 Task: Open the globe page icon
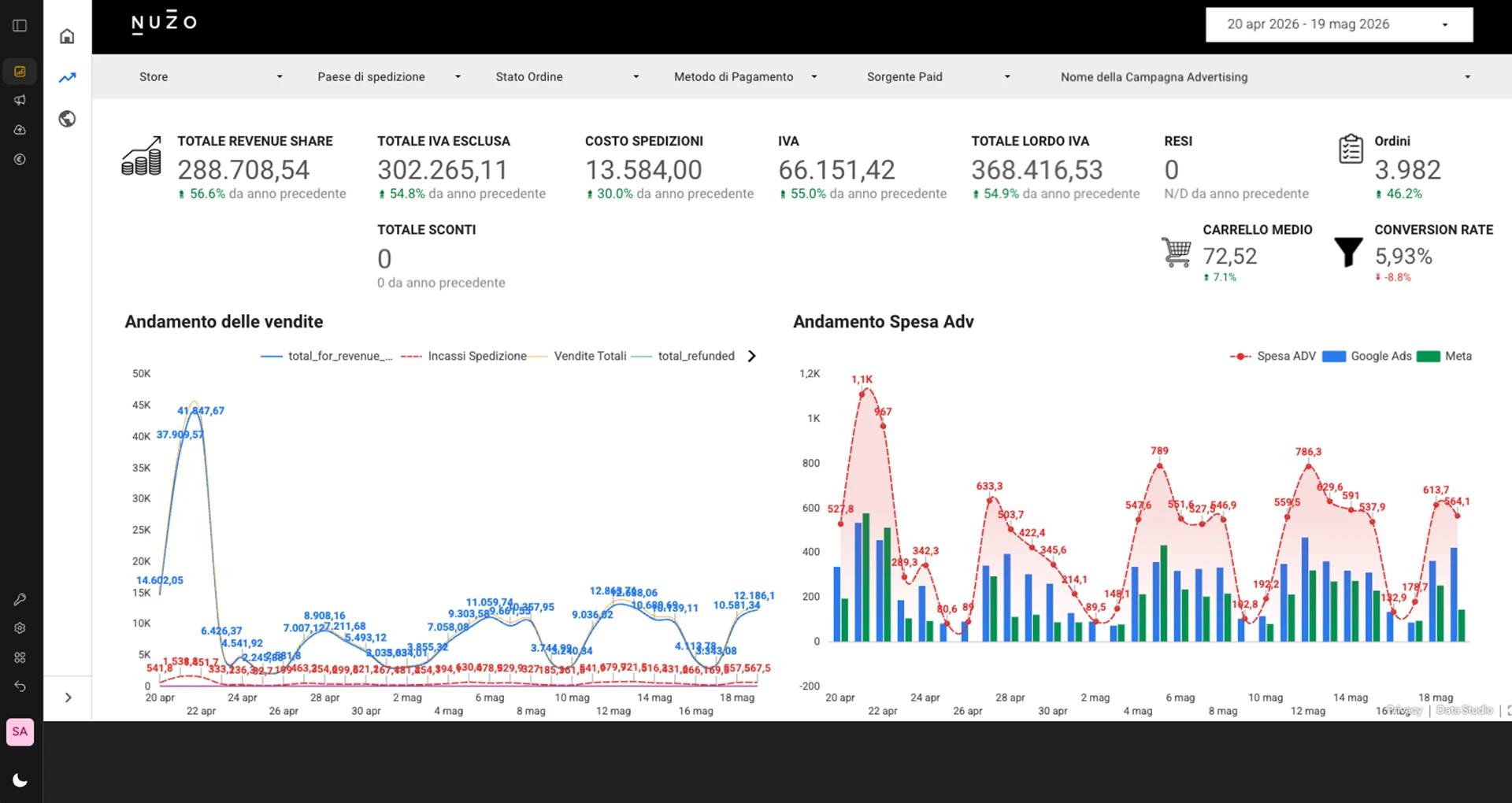point(67,119)
